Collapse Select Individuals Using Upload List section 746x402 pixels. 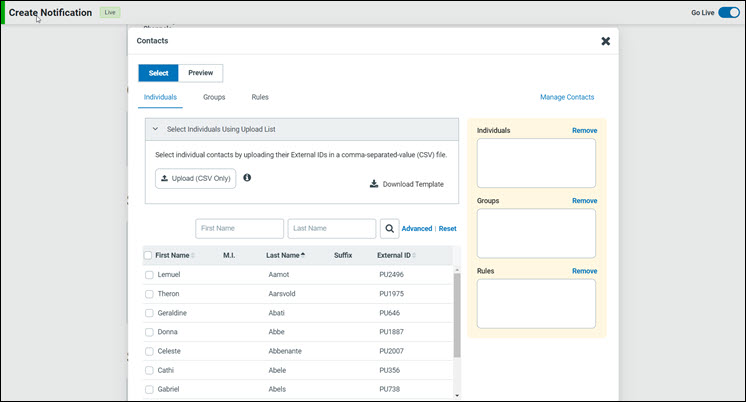(155, 129)
